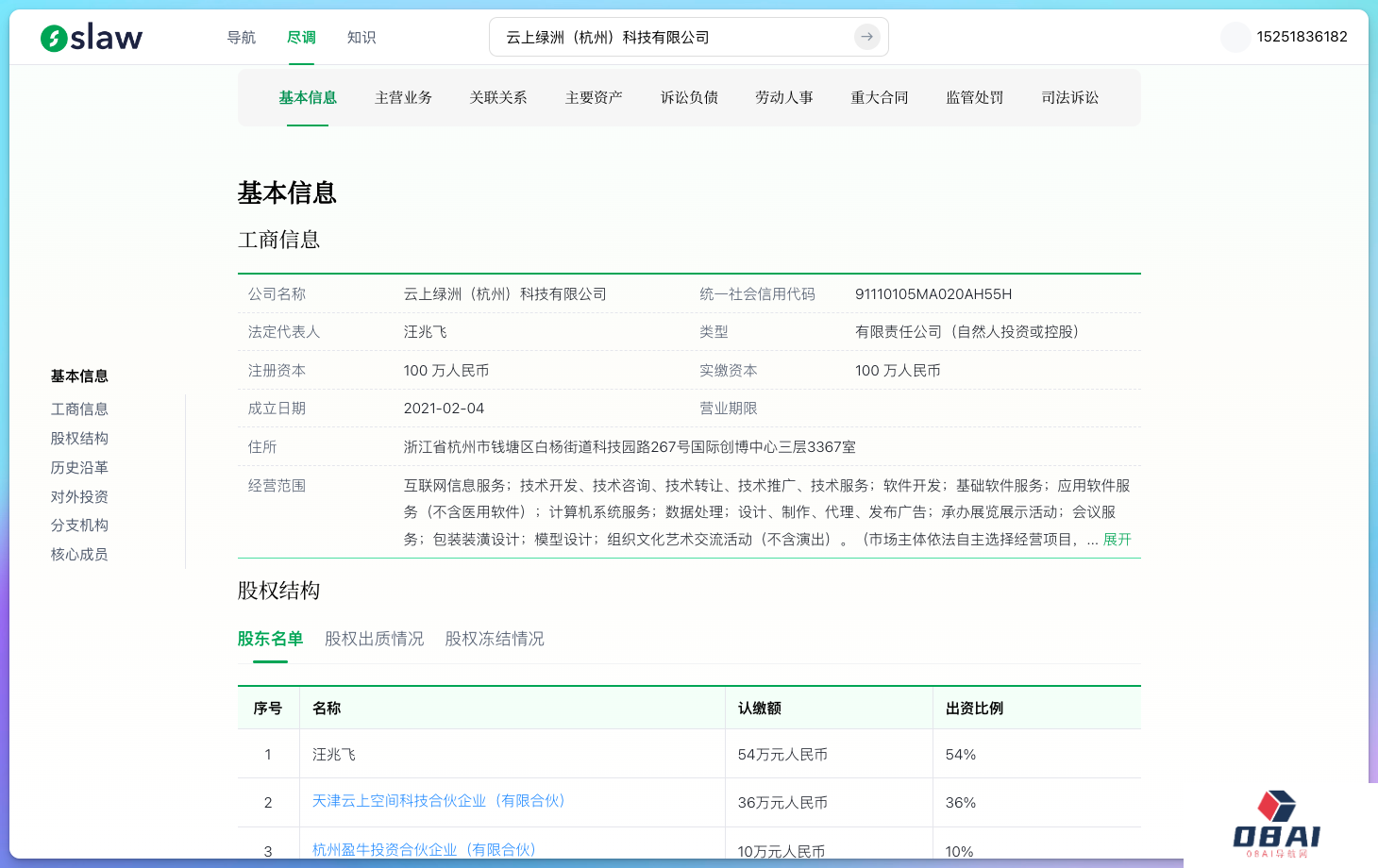This screenshot has height=868, width=1378.
Task: Show the 股权出质情况 tab
Action: coord(374,639)
